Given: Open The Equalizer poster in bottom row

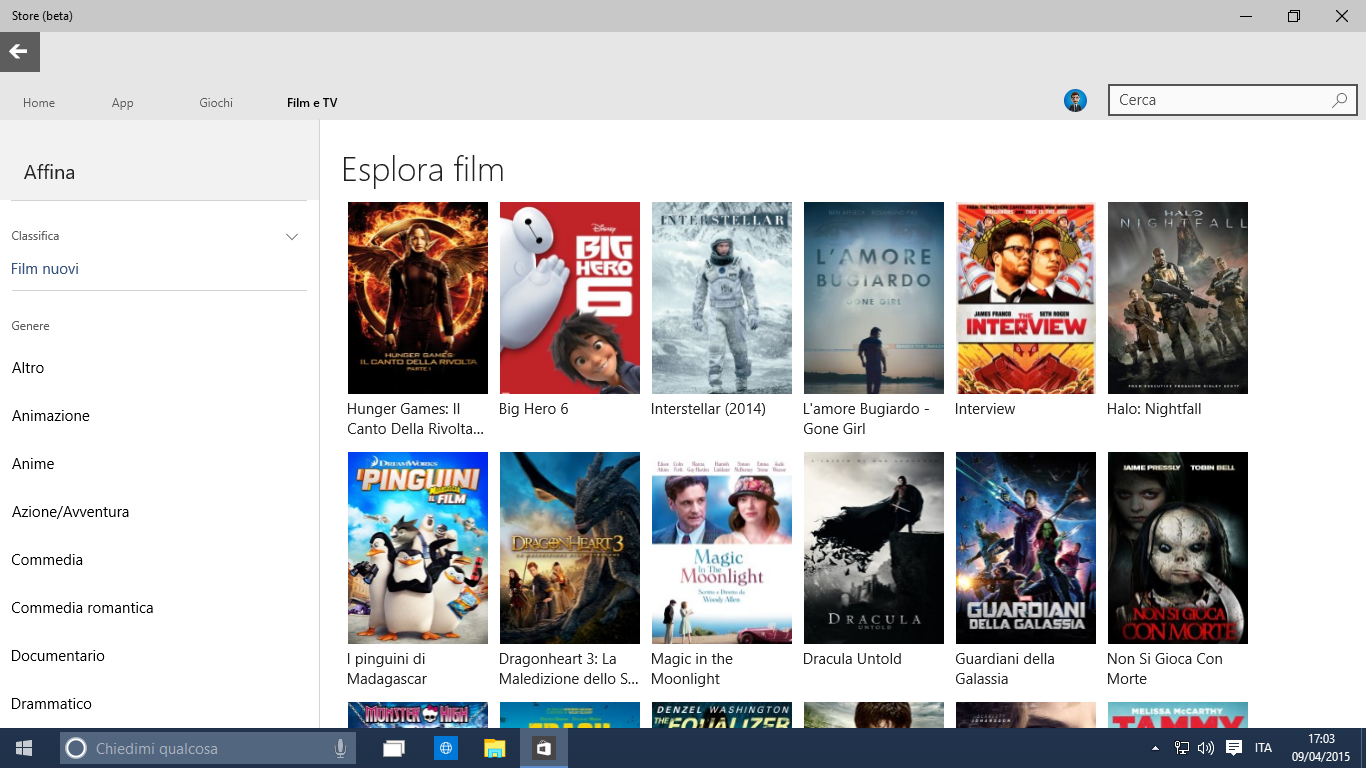Looking at the screenshot, I should tap(722, 715).
